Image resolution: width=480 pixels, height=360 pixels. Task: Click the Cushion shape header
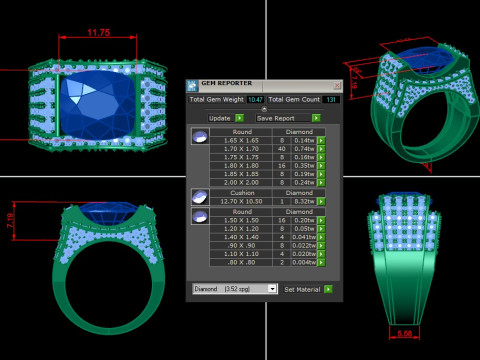point(242,193)
